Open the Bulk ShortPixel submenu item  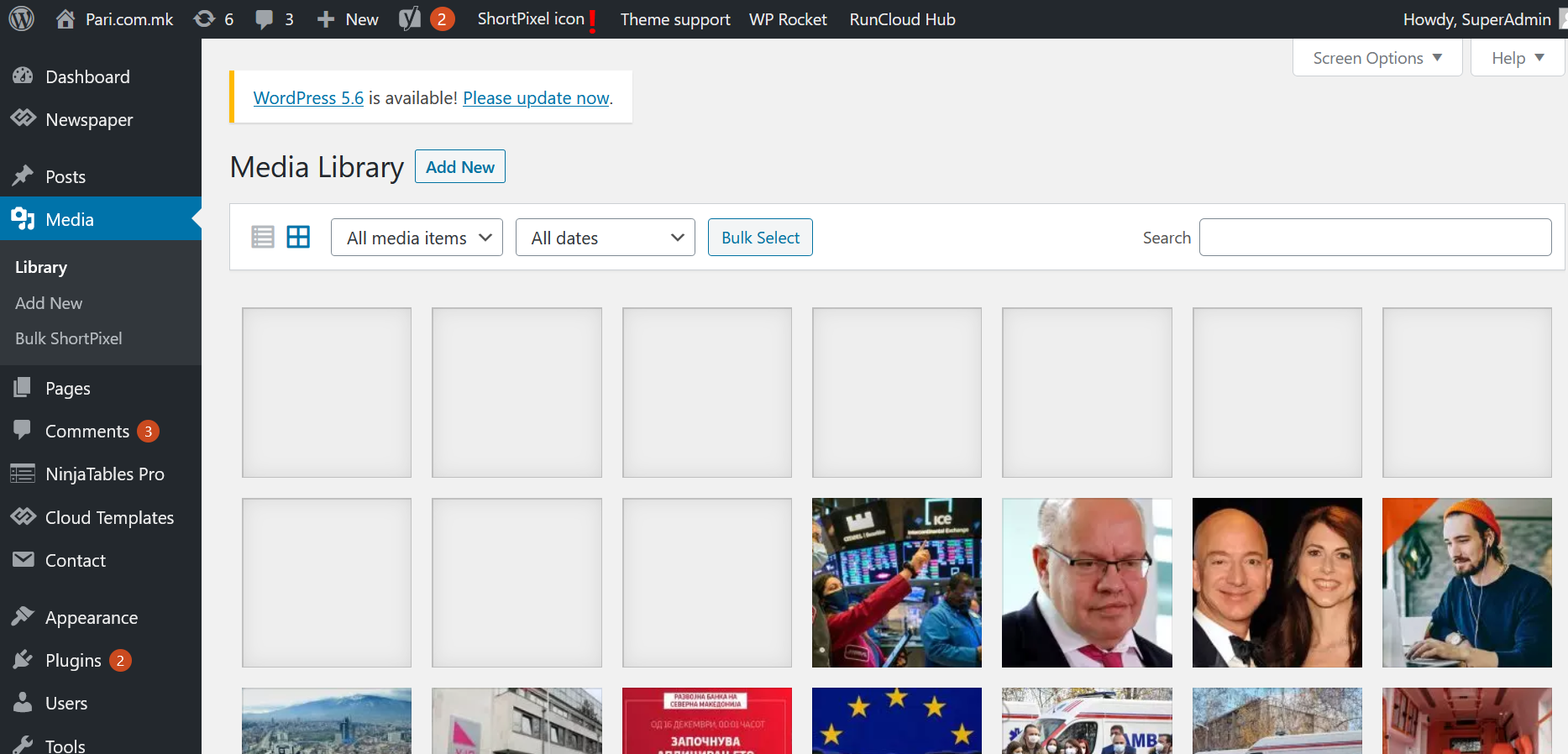pos(69,338)
